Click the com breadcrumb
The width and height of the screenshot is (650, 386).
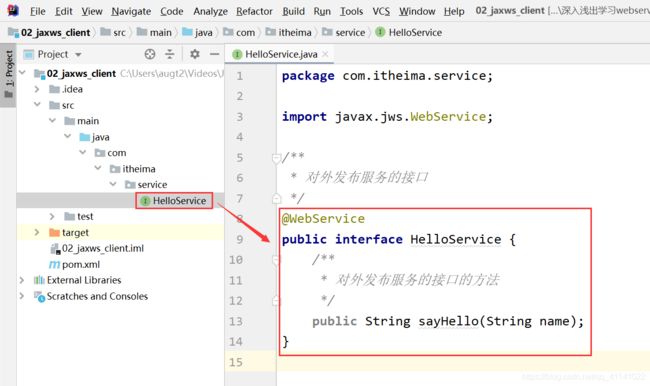pos(239,32)
